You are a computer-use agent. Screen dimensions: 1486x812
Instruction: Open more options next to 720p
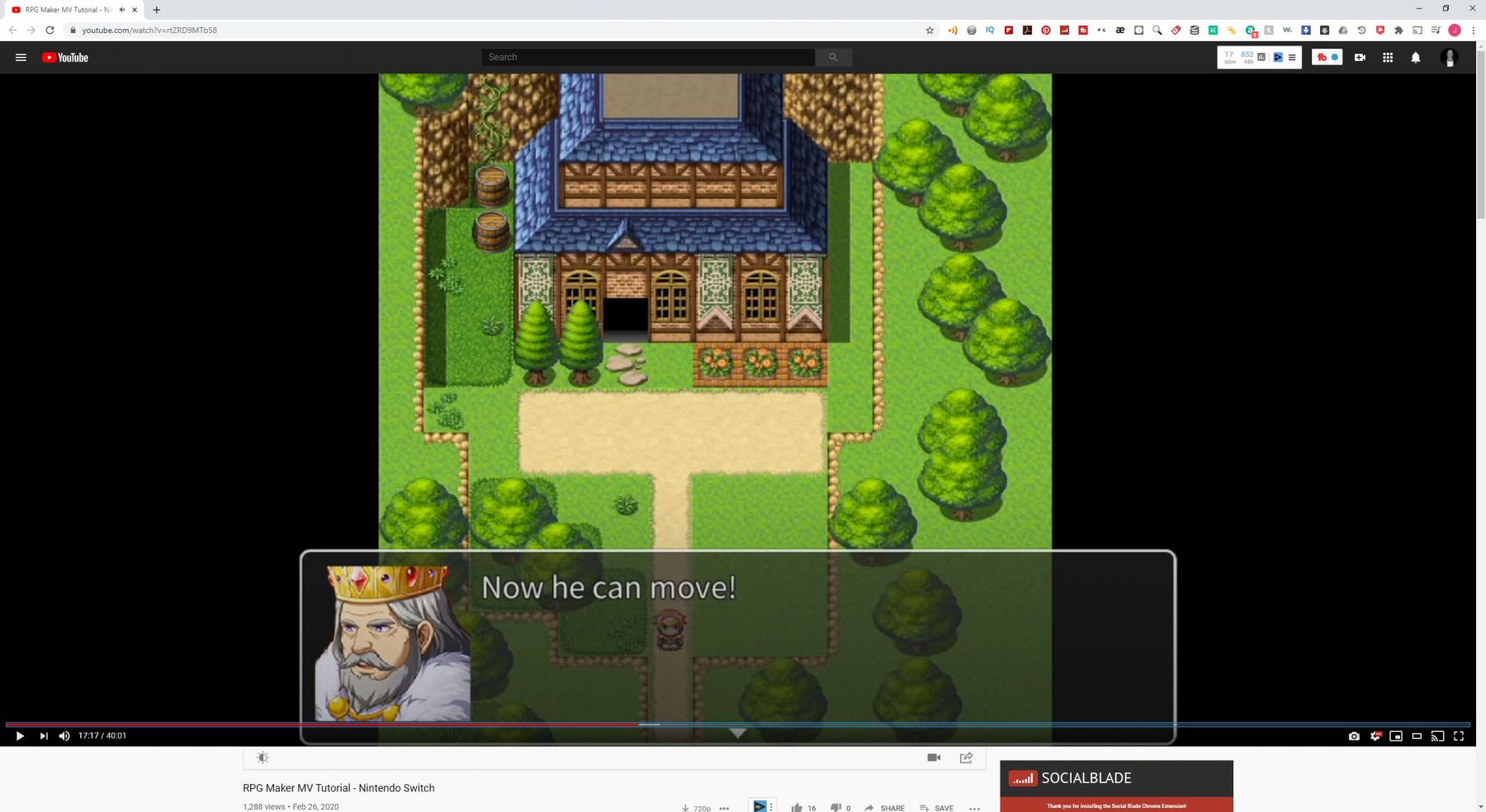pos(724,808)
